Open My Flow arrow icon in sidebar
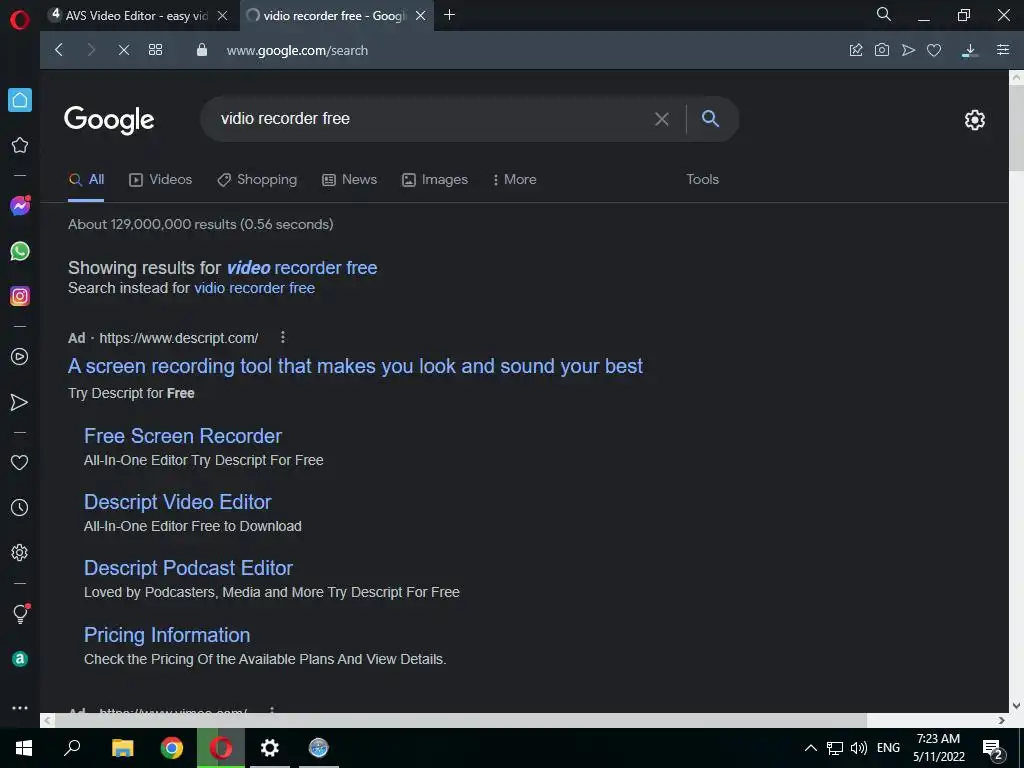Viewport: 1024px width, 768px height. pyautogui.click(x=20, y=402)
